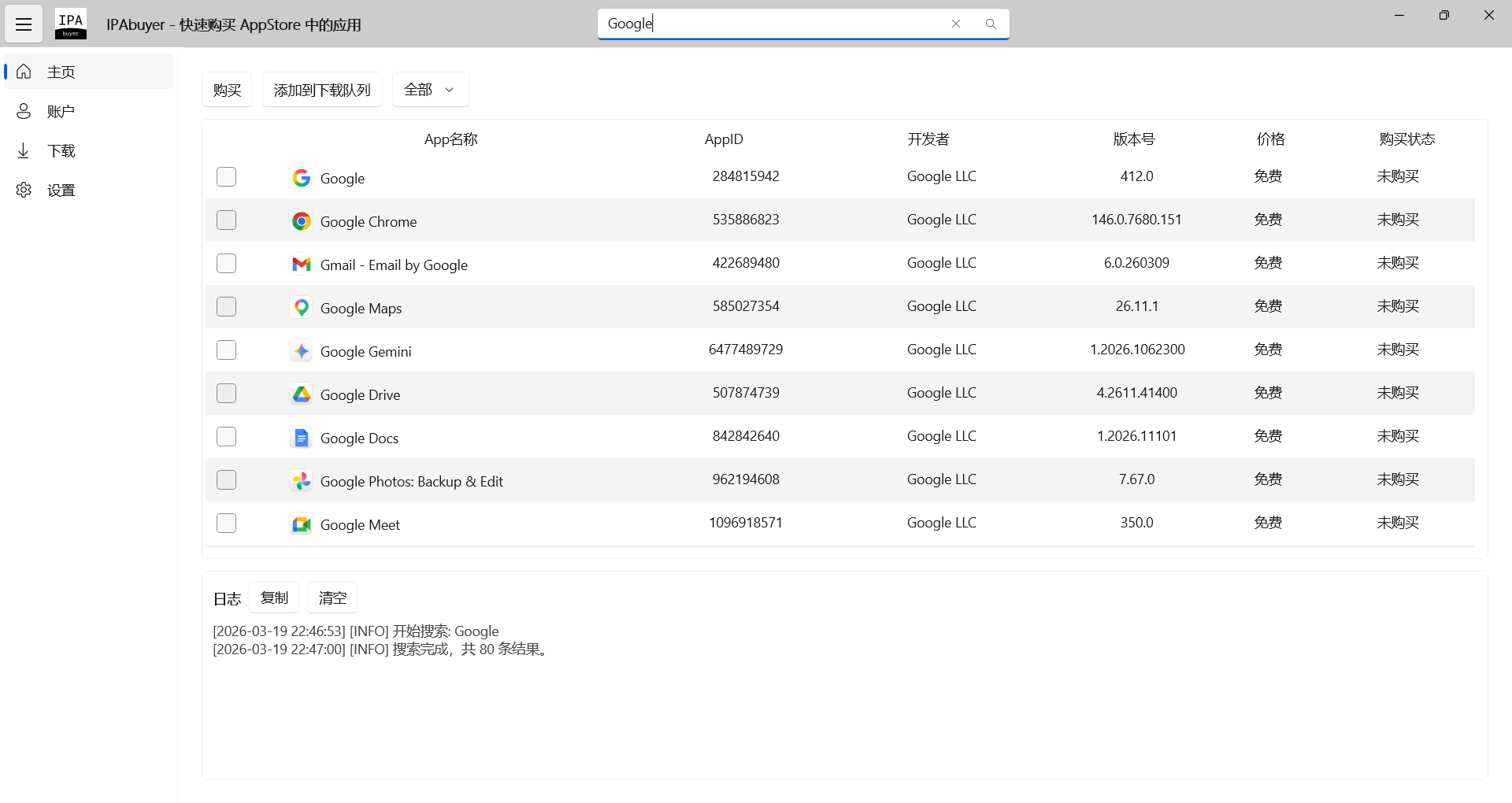Open 设置 from the sidebar
The width and height of the screenshot is (1512, 803).
click(61, 191)
